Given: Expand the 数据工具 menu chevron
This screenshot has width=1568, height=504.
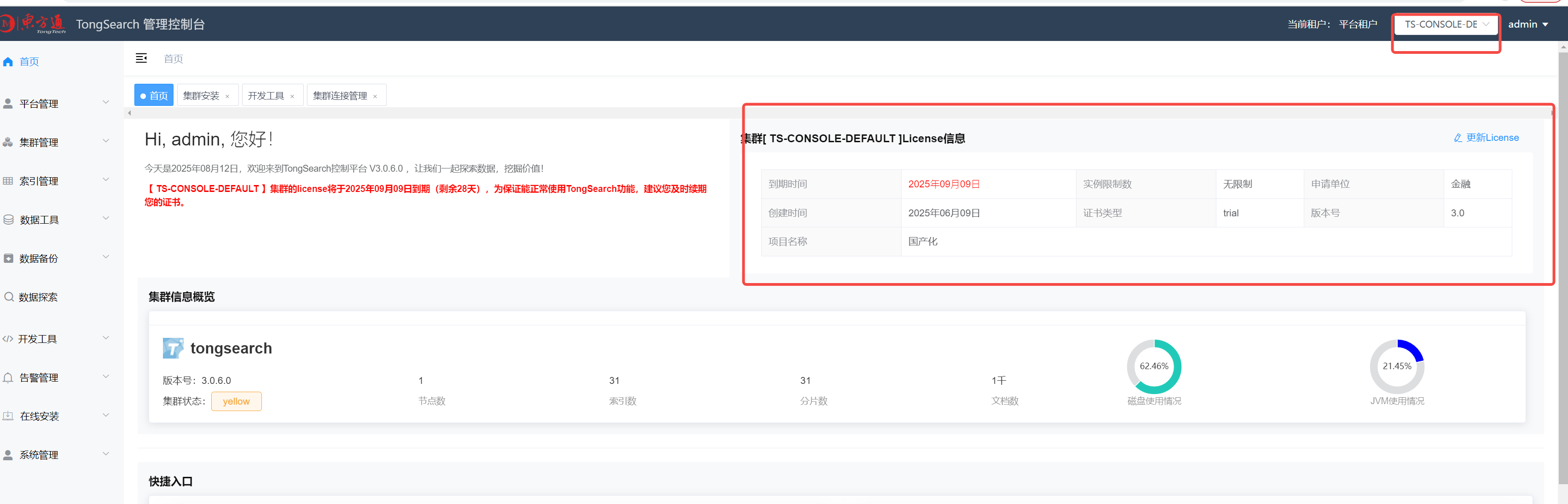Looking at the screenshot, I should click(106, 218).
